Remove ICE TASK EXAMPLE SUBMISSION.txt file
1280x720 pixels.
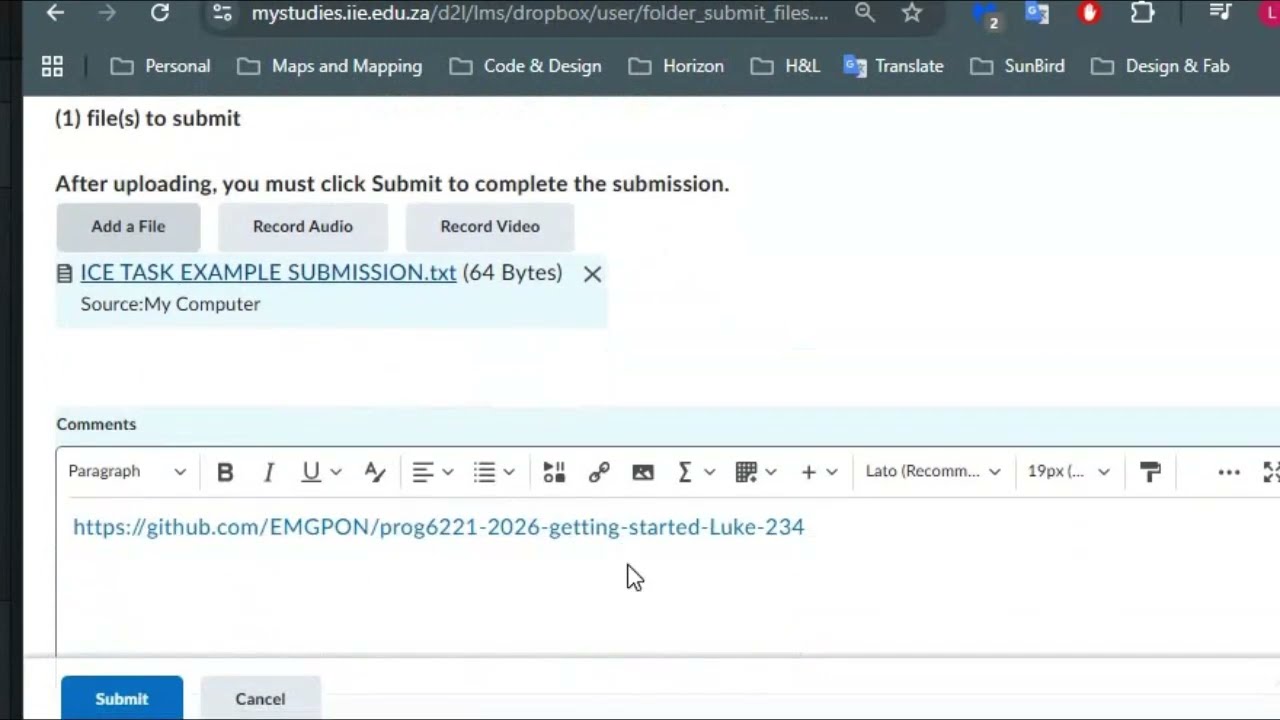(x=592, y=274)
